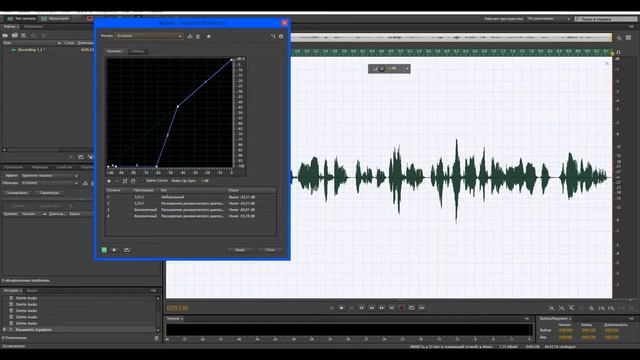The width and height of the screenshot is (640, 360).
Task: Select segment 4 row in the table
Action: click(191, 216)
